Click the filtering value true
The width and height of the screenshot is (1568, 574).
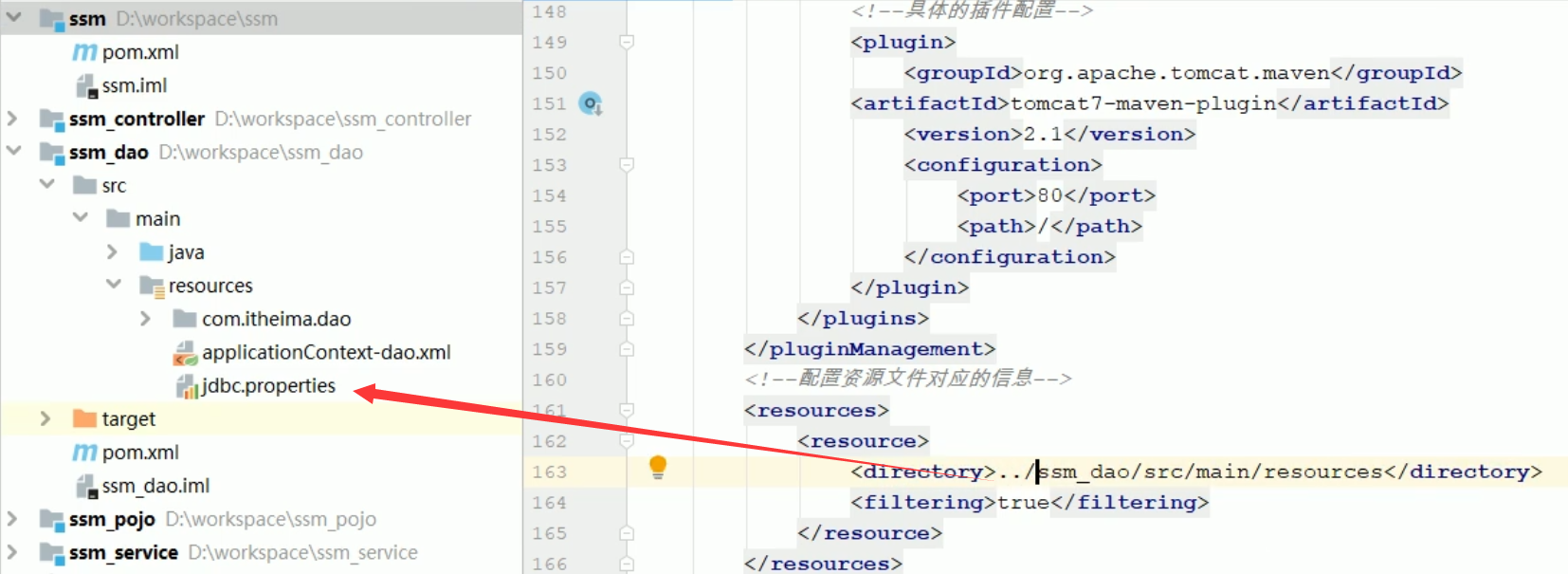[1024, 502]
